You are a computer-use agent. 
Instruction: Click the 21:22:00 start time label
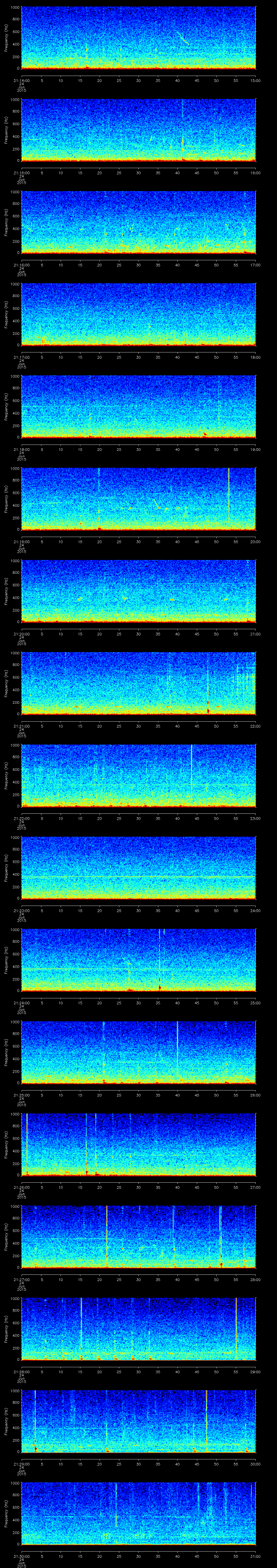coord(21,818)
